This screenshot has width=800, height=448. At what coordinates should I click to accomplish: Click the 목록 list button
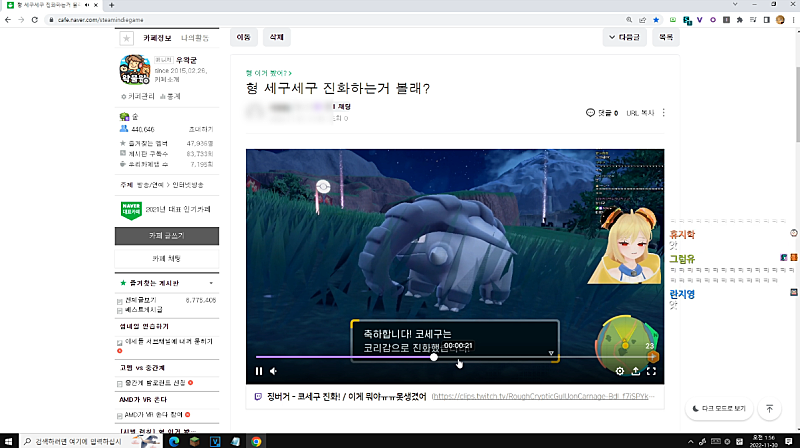pos(666,37)
